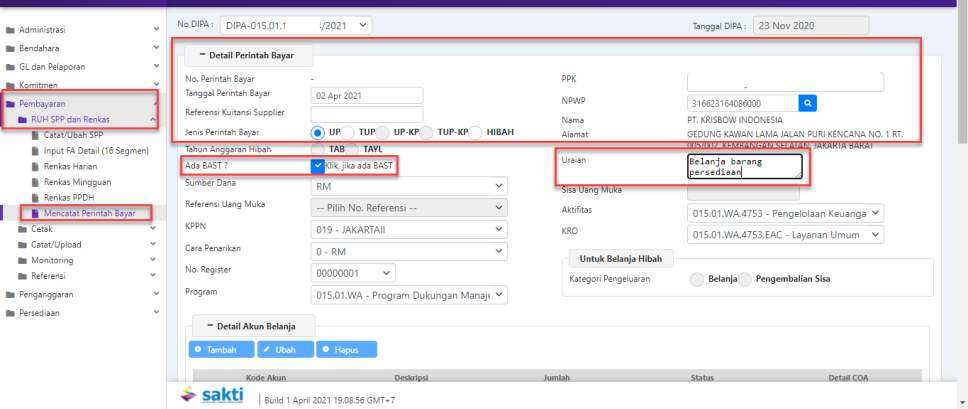The image size is (968, 409).
Task: Open the KPPN dropdown showing 019 - JAKARTAII
Action: pos(407,229)
